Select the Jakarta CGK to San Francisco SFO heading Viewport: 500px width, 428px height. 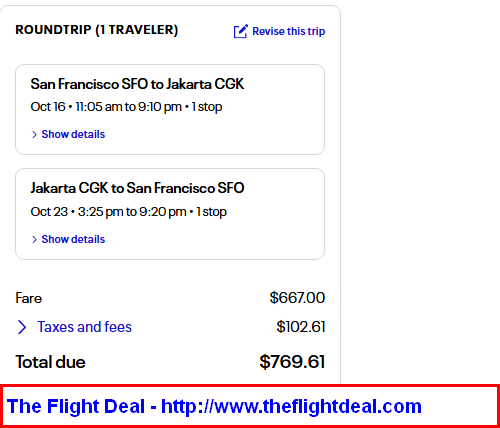[137, 188]
